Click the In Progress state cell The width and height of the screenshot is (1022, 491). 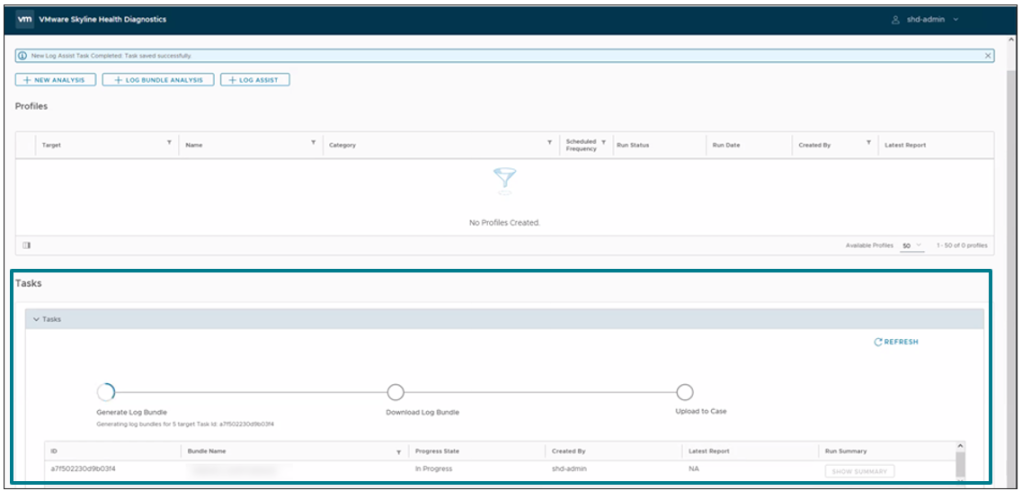pos(433,469)
